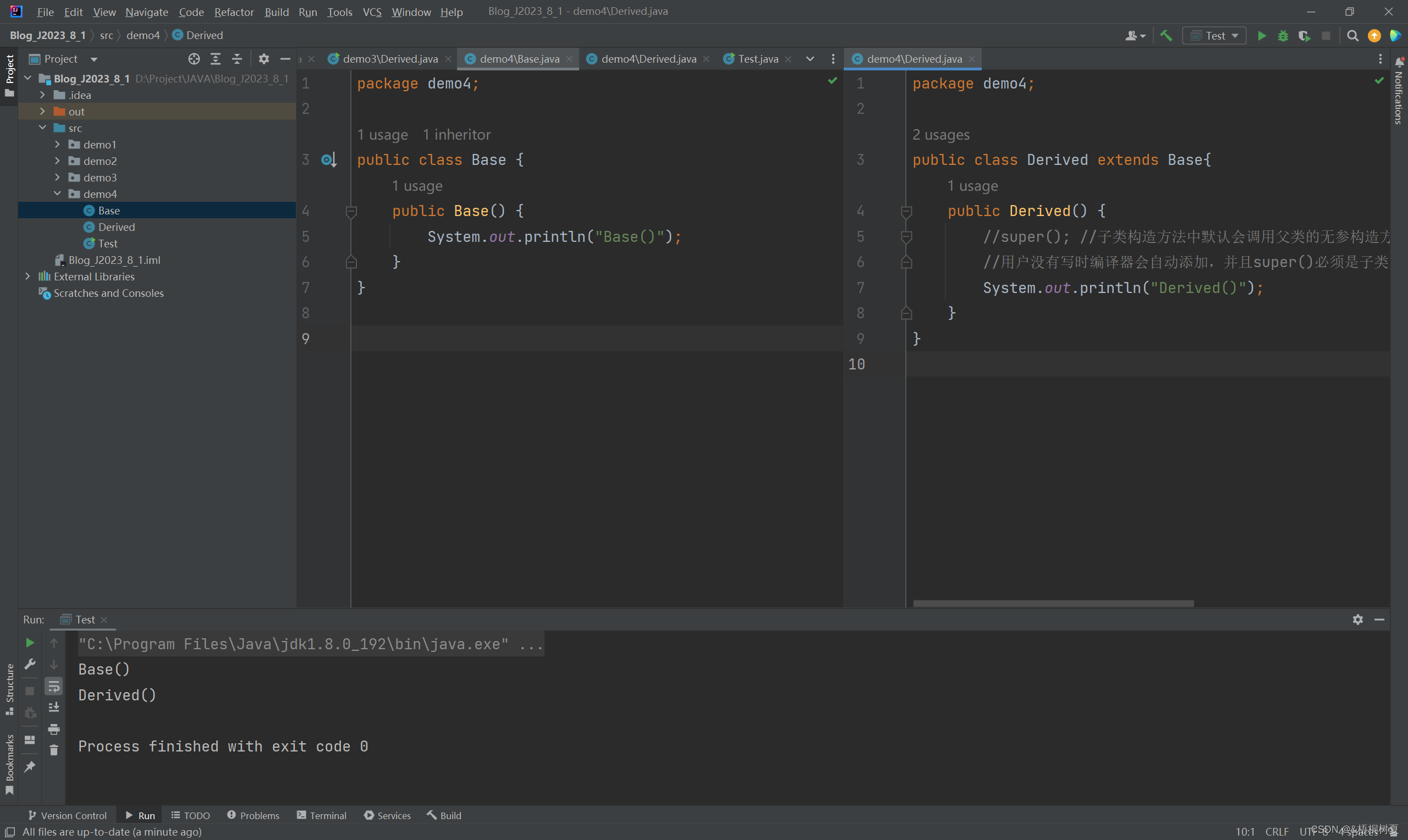
Task: Open the Terminal tool window
Action: click(322, 815)
